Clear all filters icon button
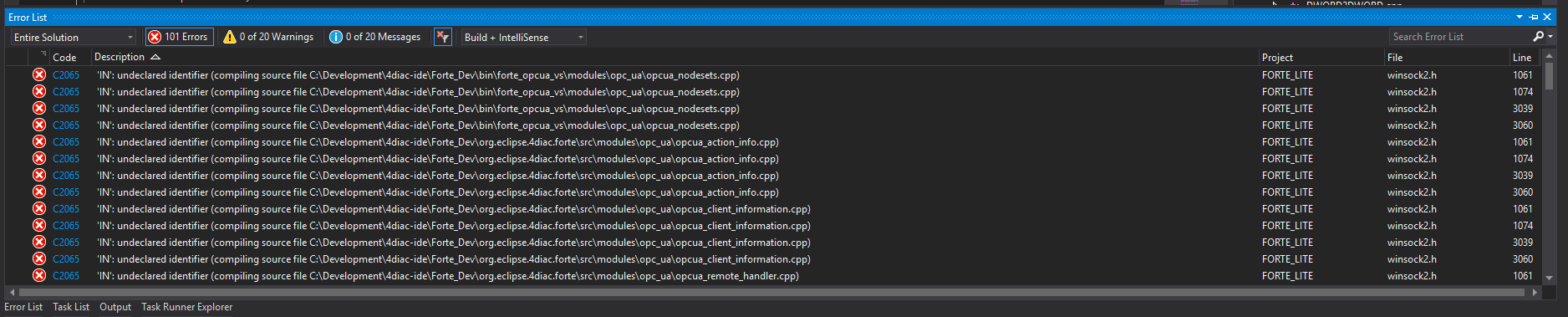Image resolution: width=1568 pixels, height=317 pixels. [443, 37]
